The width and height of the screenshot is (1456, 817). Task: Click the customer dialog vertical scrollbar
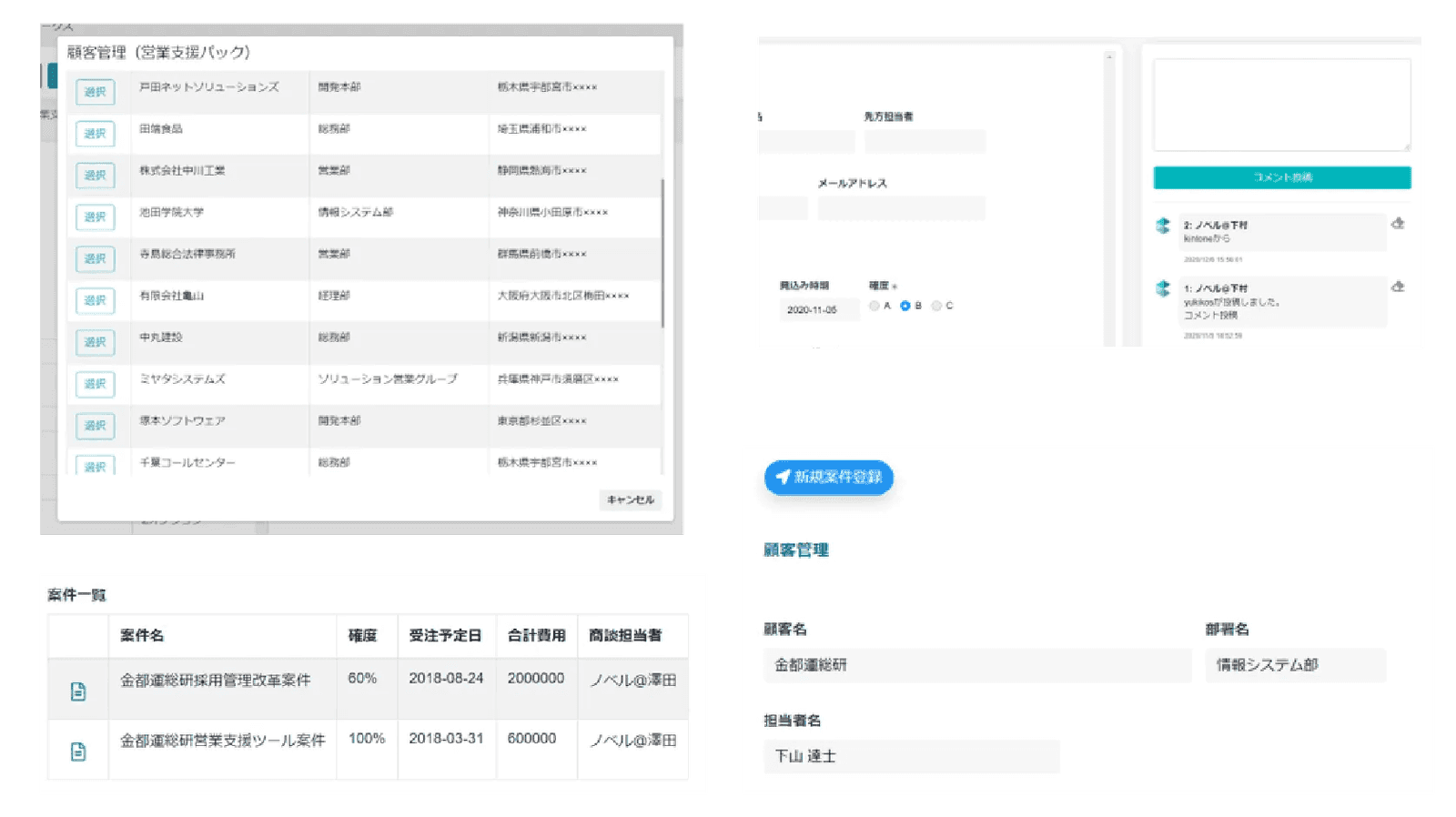(x=662, y=253)
